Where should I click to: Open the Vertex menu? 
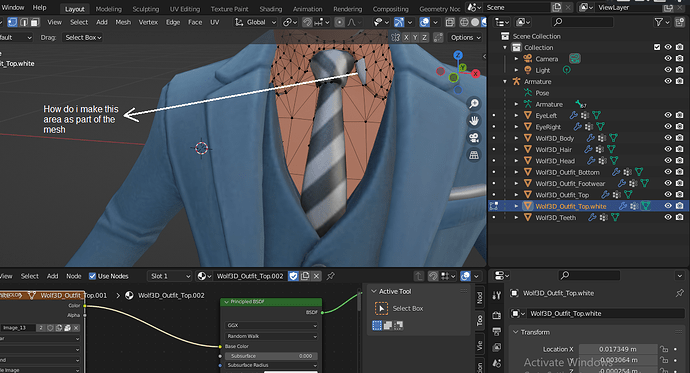[x=148, y=22]
